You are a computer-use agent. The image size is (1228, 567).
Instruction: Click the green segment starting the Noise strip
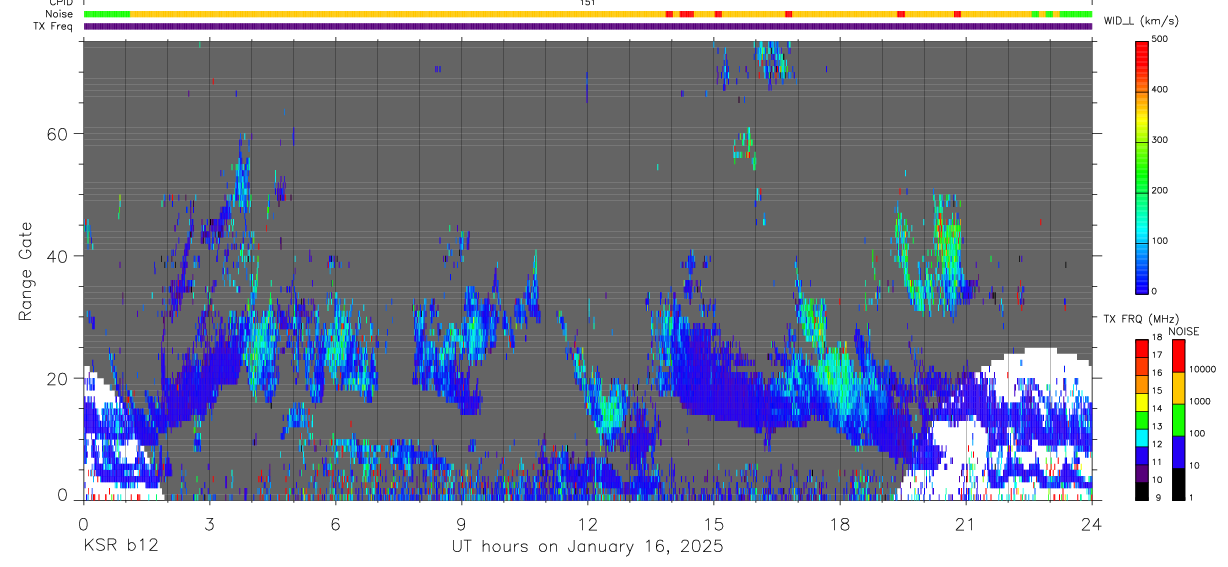point(107,14)
